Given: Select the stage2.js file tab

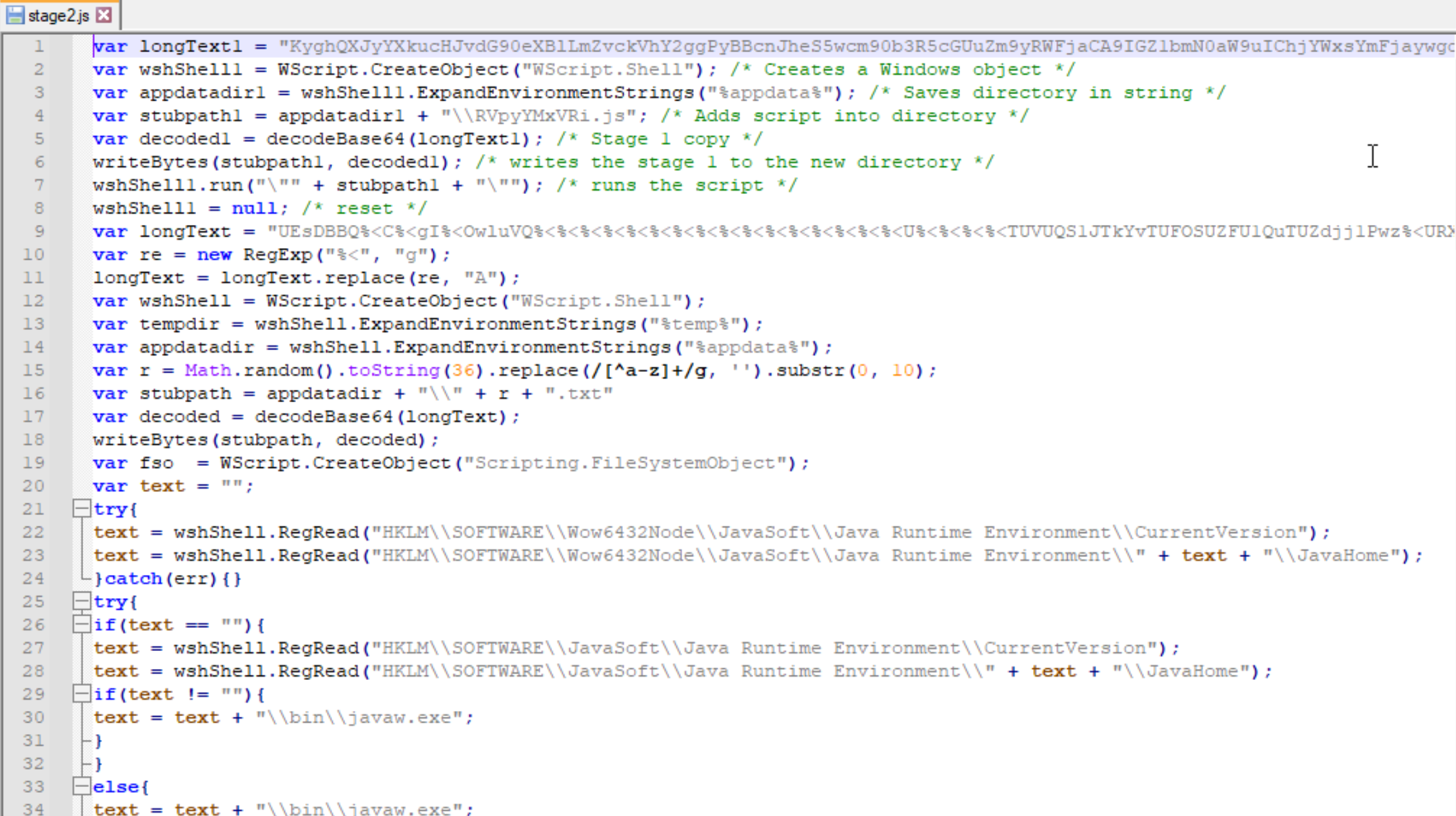Looking at the screenshot, I should coord(58,15).
